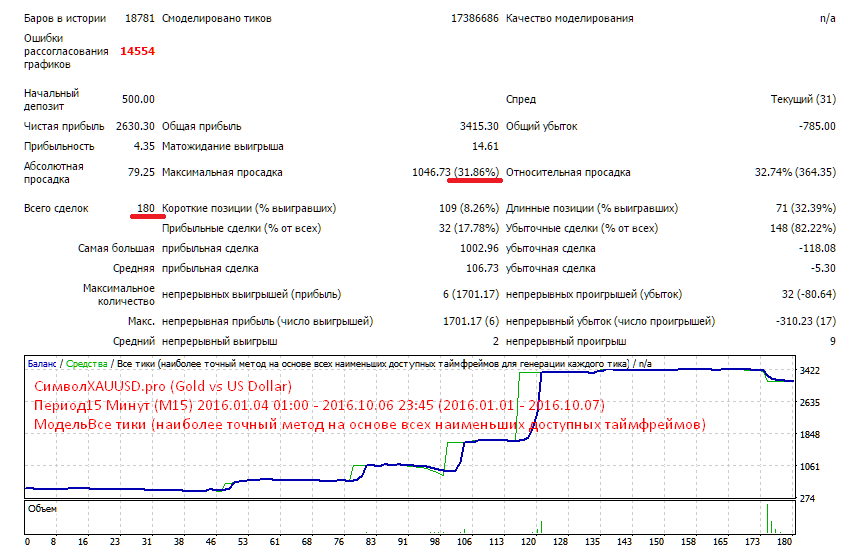Click the initial deposit value 500.00
This screenshot has width=859, height=556.
pos(138,99)
